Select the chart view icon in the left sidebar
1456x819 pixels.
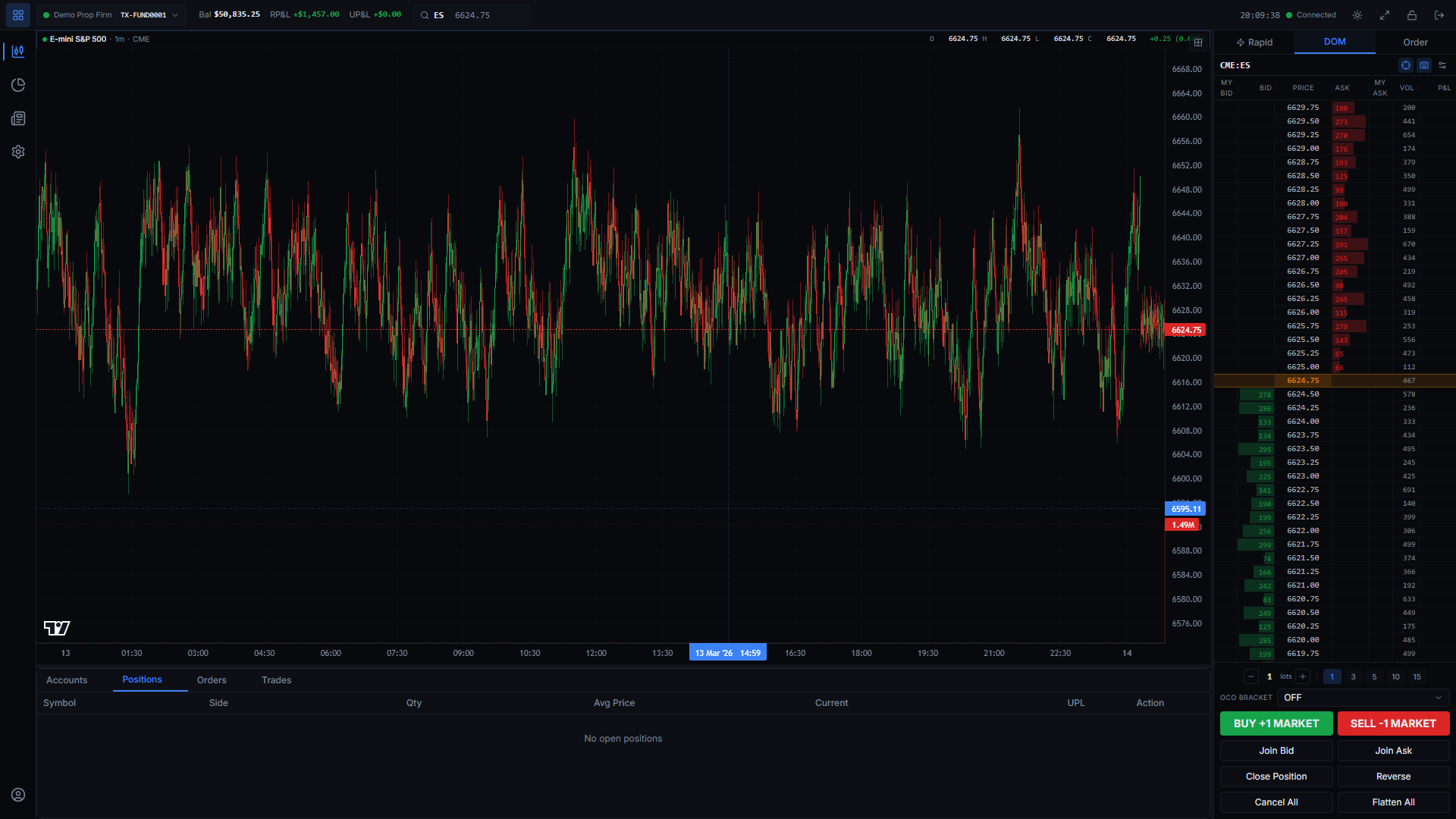pyautogui.click(x=18, y=52)
